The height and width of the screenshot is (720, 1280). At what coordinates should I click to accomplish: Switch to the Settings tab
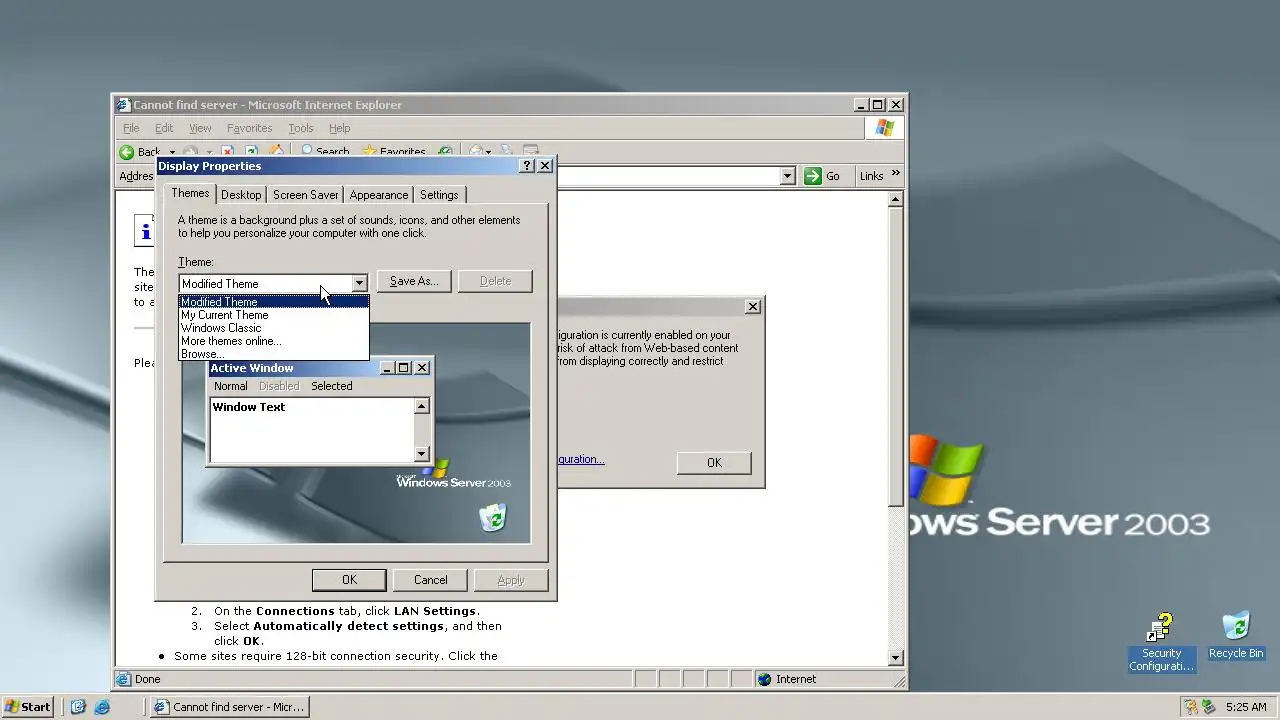(x=439, y=195)
